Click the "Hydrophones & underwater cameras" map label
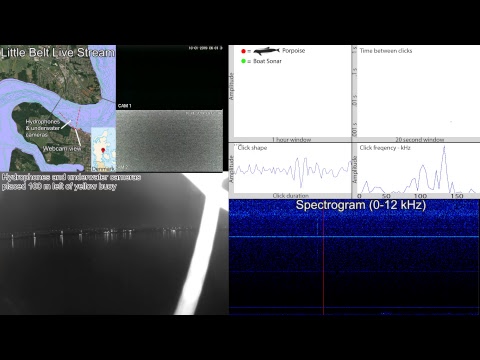The width and height of the screenshot is (480, 360). [42, 128]
